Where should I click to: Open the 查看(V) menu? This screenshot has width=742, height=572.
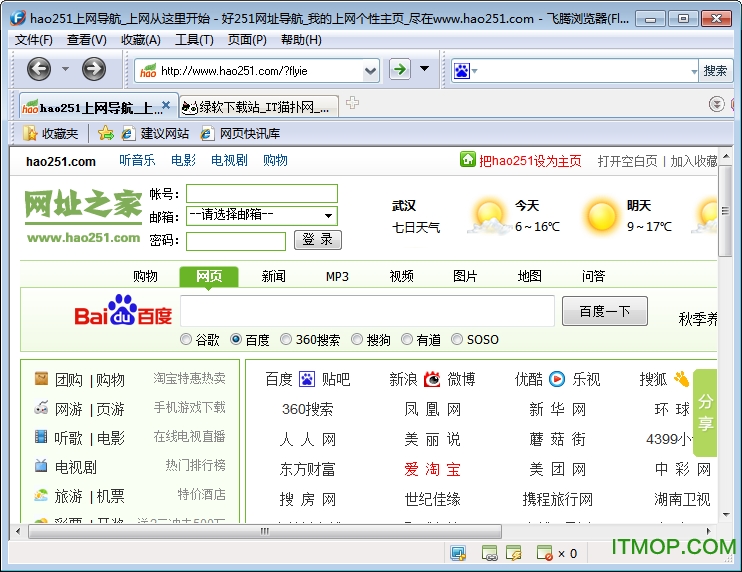point(87,40)
